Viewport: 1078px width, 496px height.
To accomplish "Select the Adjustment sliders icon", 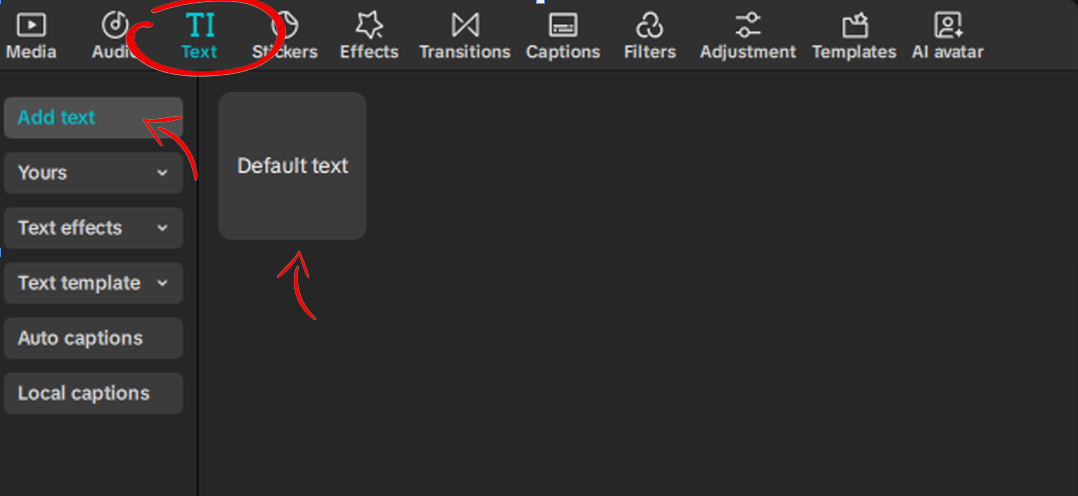I will [748, 26].
